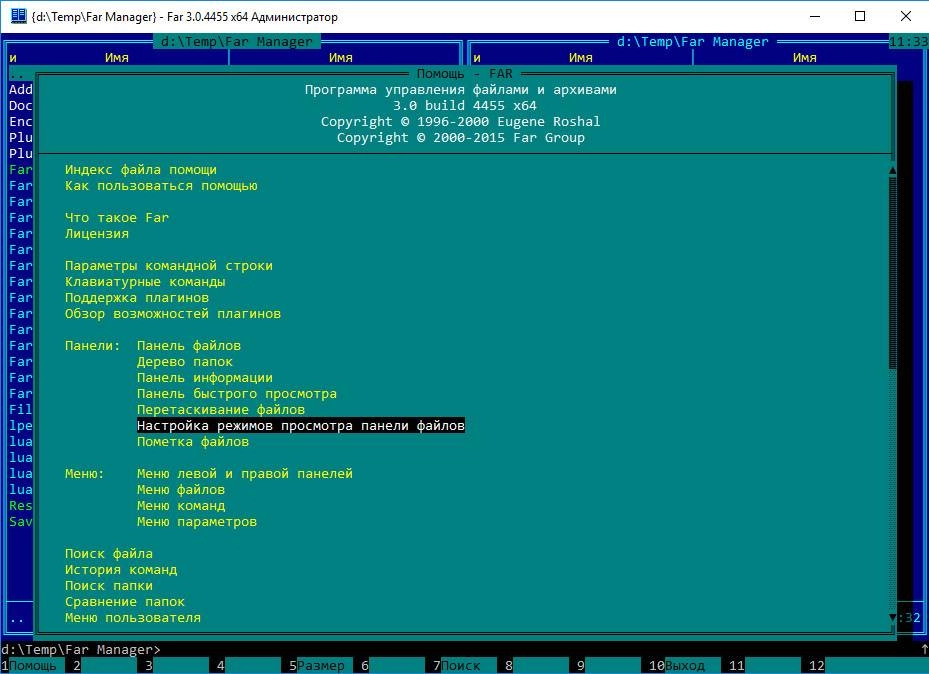Click 'Doc' entry in the left panel
Screen dimensions: 929x674
click(x=21, y=106)
